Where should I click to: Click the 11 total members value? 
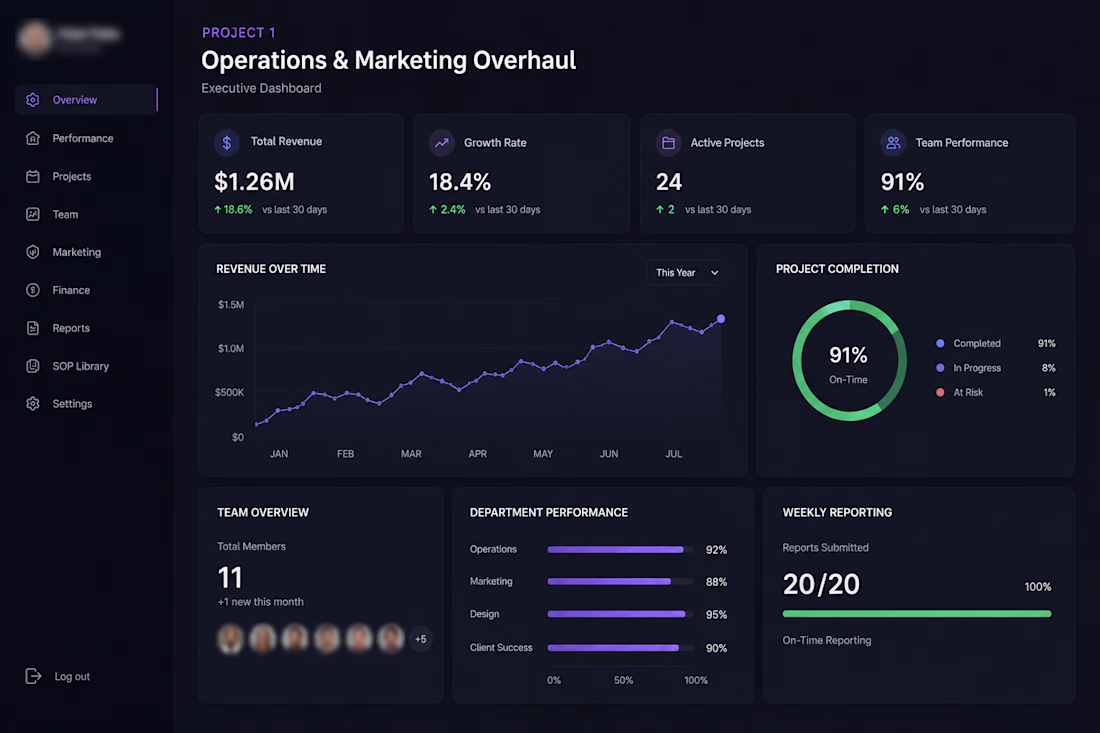tap(230, 578)
